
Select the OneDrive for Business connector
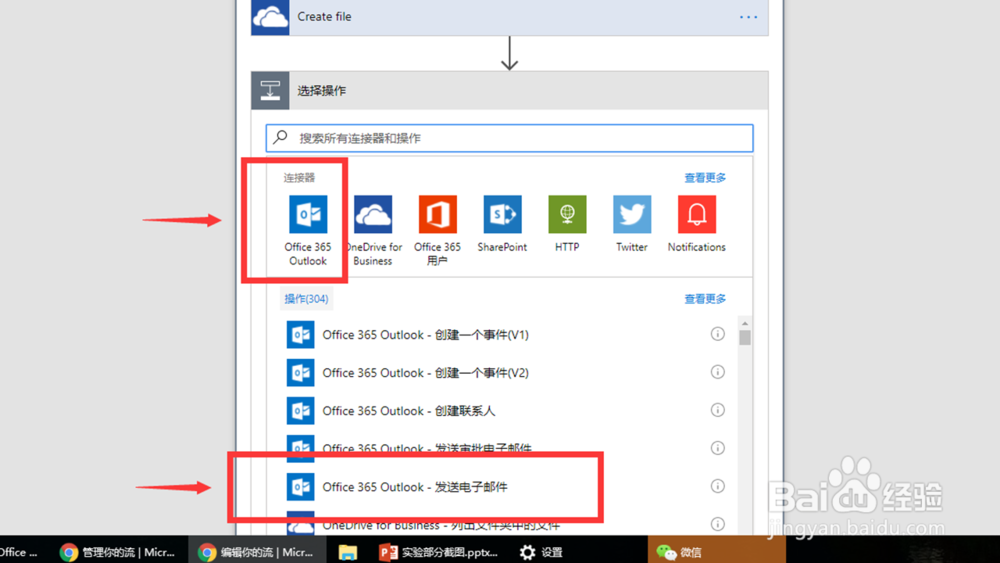pyautogui.click(x=373, y=230)
